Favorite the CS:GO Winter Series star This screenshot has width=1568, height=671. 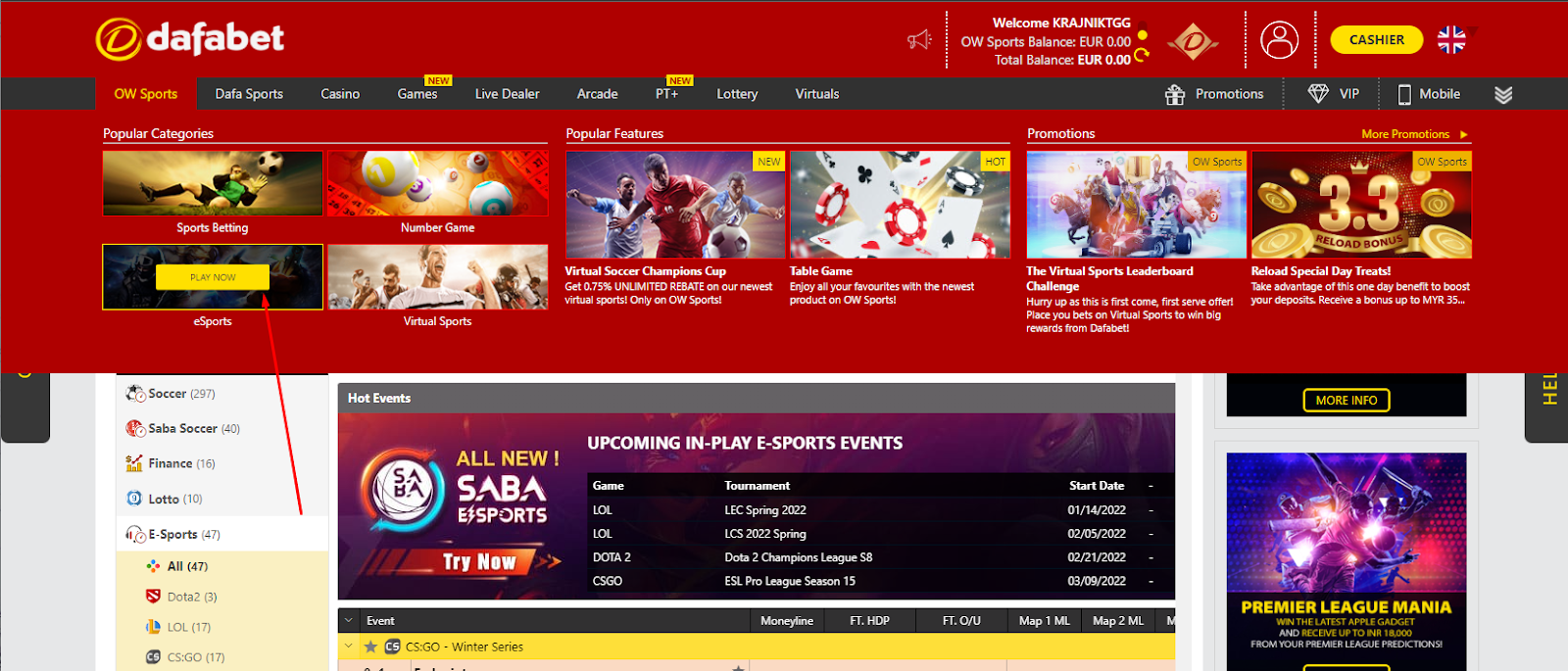[x=370, y=647]
